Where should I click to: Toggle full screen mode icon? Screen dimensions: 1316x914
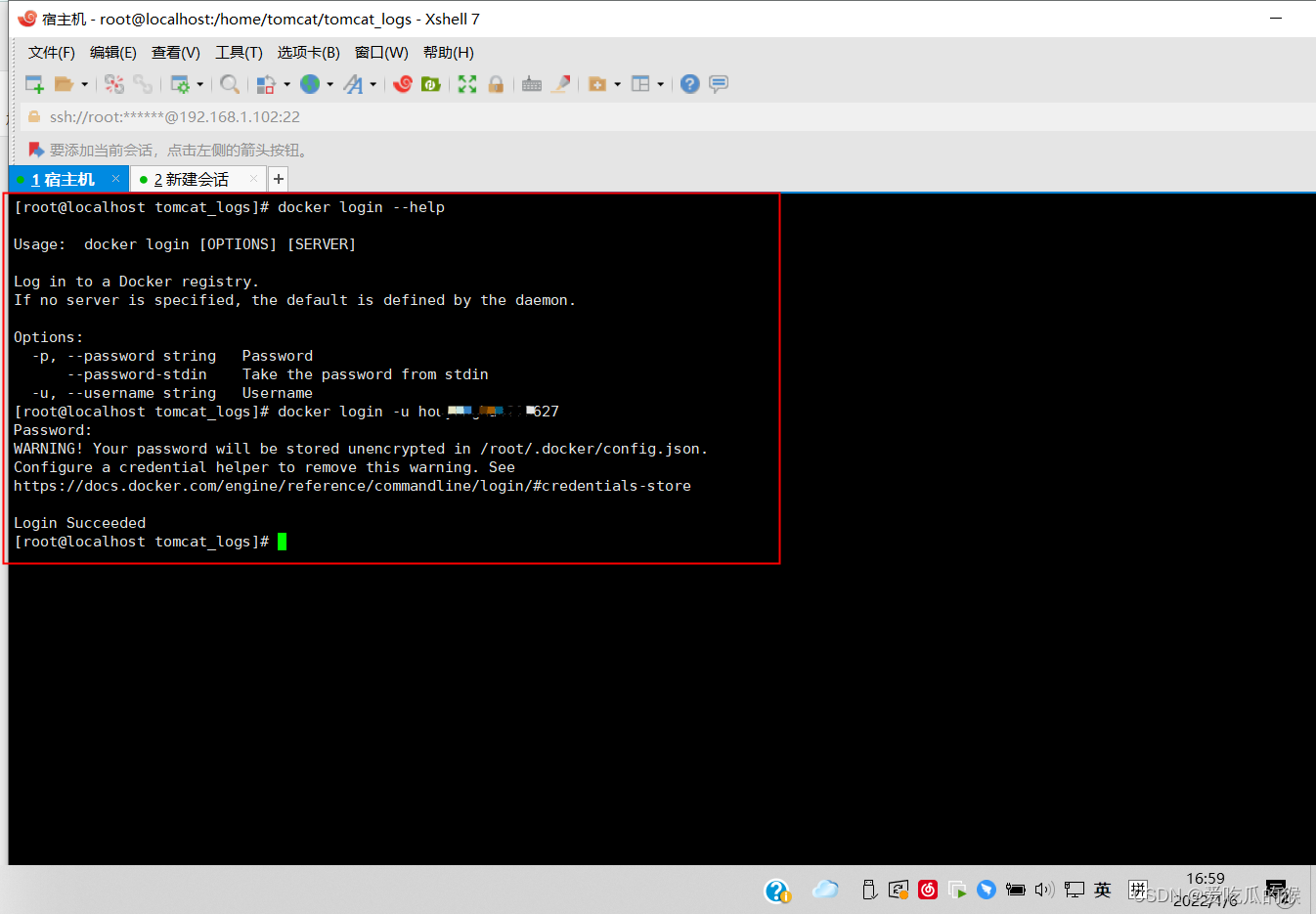coord(467,84)
